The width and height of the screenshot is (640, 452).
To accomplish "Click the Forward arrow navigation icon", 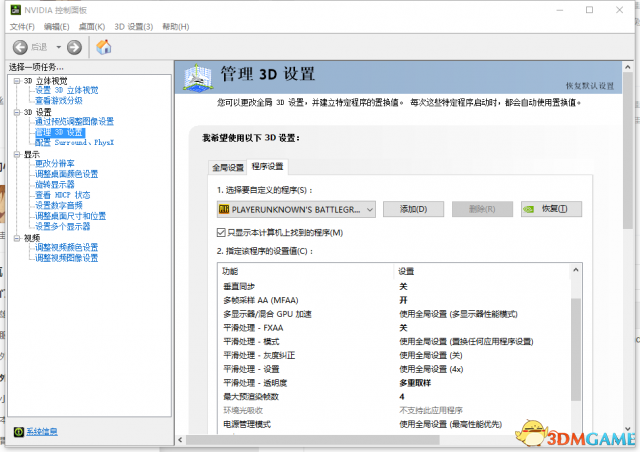I will pyautogui.click(x=74, y=47).
